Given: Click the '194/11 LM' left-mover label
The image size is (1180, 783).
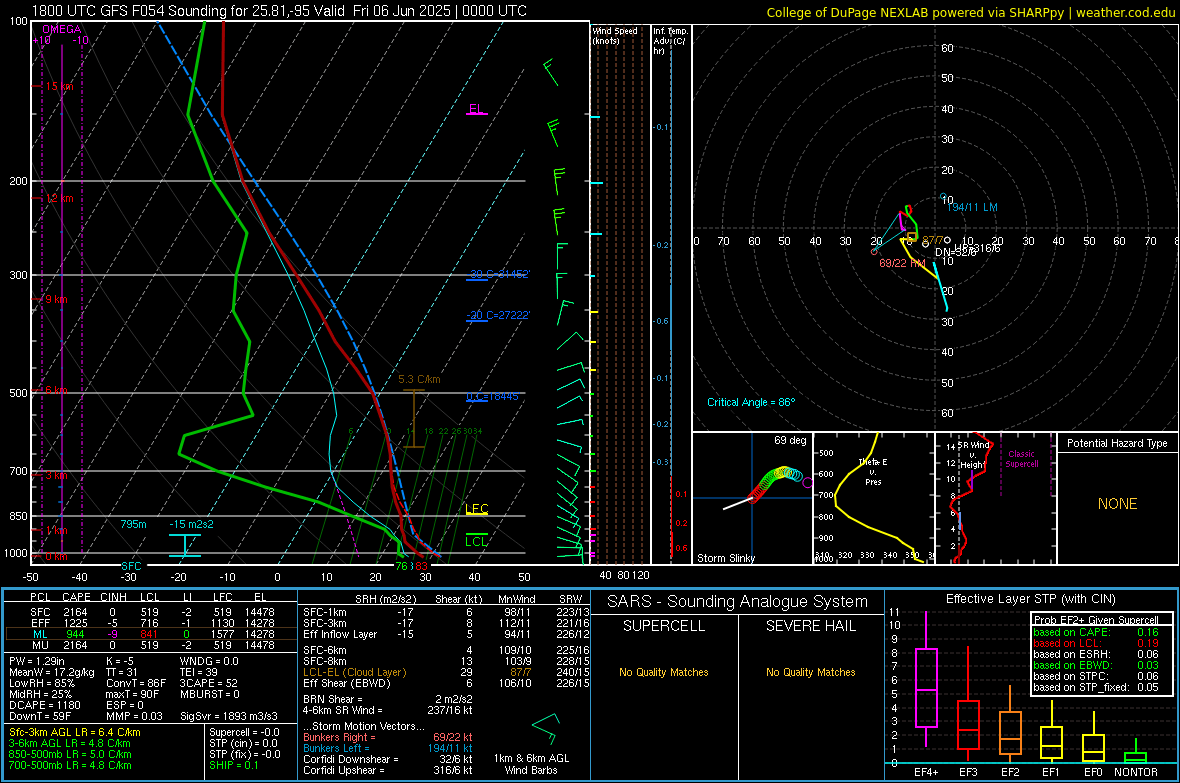Looking at the screenshot, I should point(972,207).
